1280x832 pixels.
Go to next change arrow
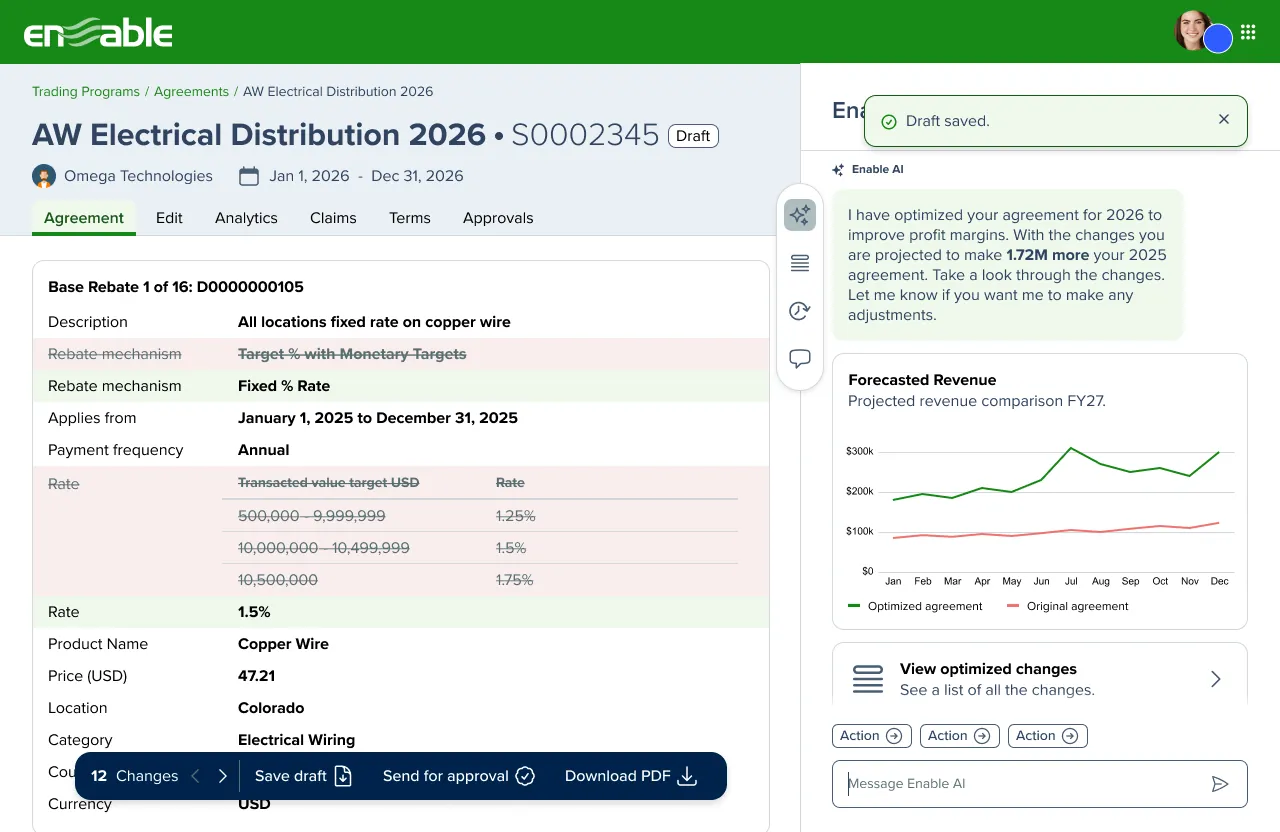[222, 776]
